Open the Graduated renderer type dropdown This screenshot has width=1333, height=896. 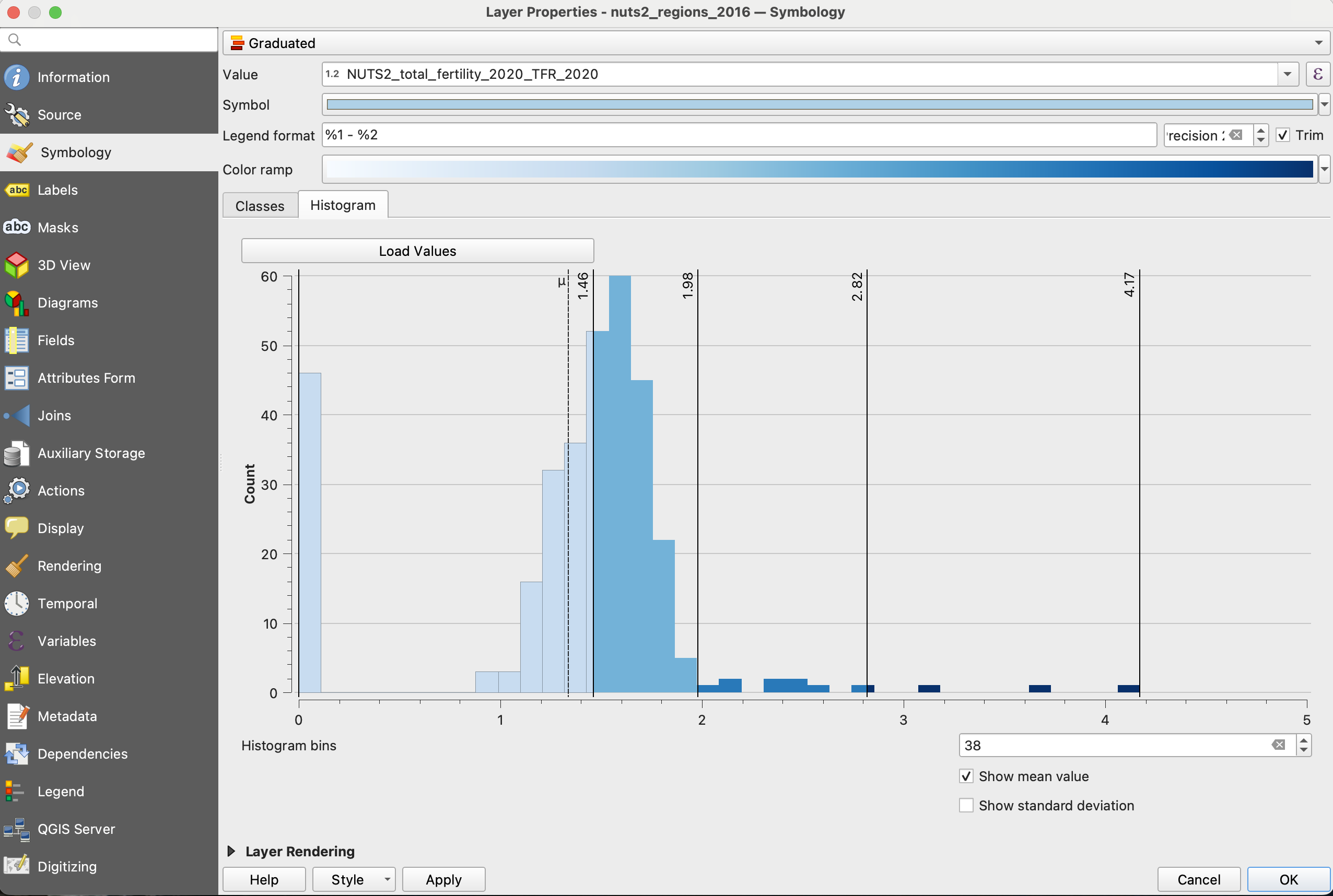point(776,43)
